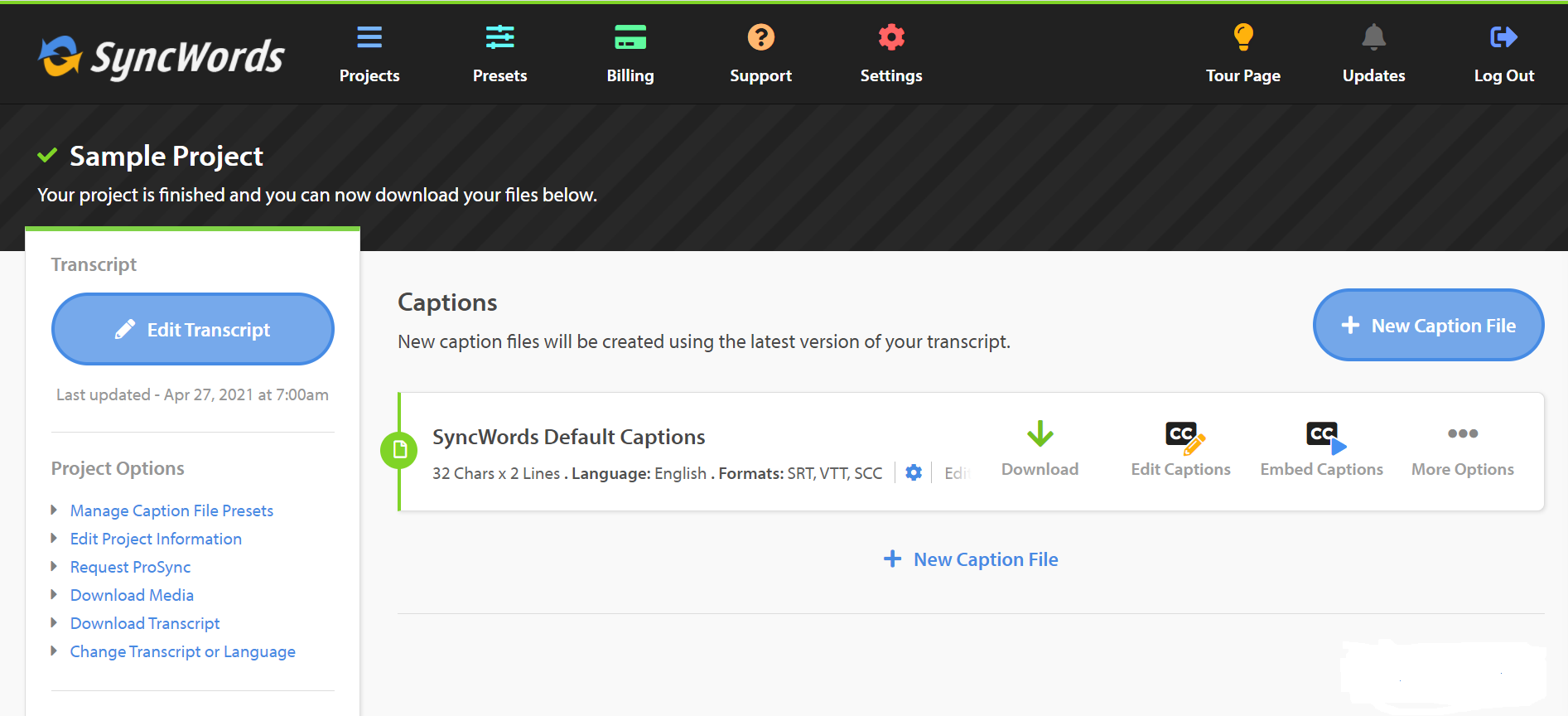Click the faded Edit link beside gear
1568x716 pixels.
[x=958, y=473]
